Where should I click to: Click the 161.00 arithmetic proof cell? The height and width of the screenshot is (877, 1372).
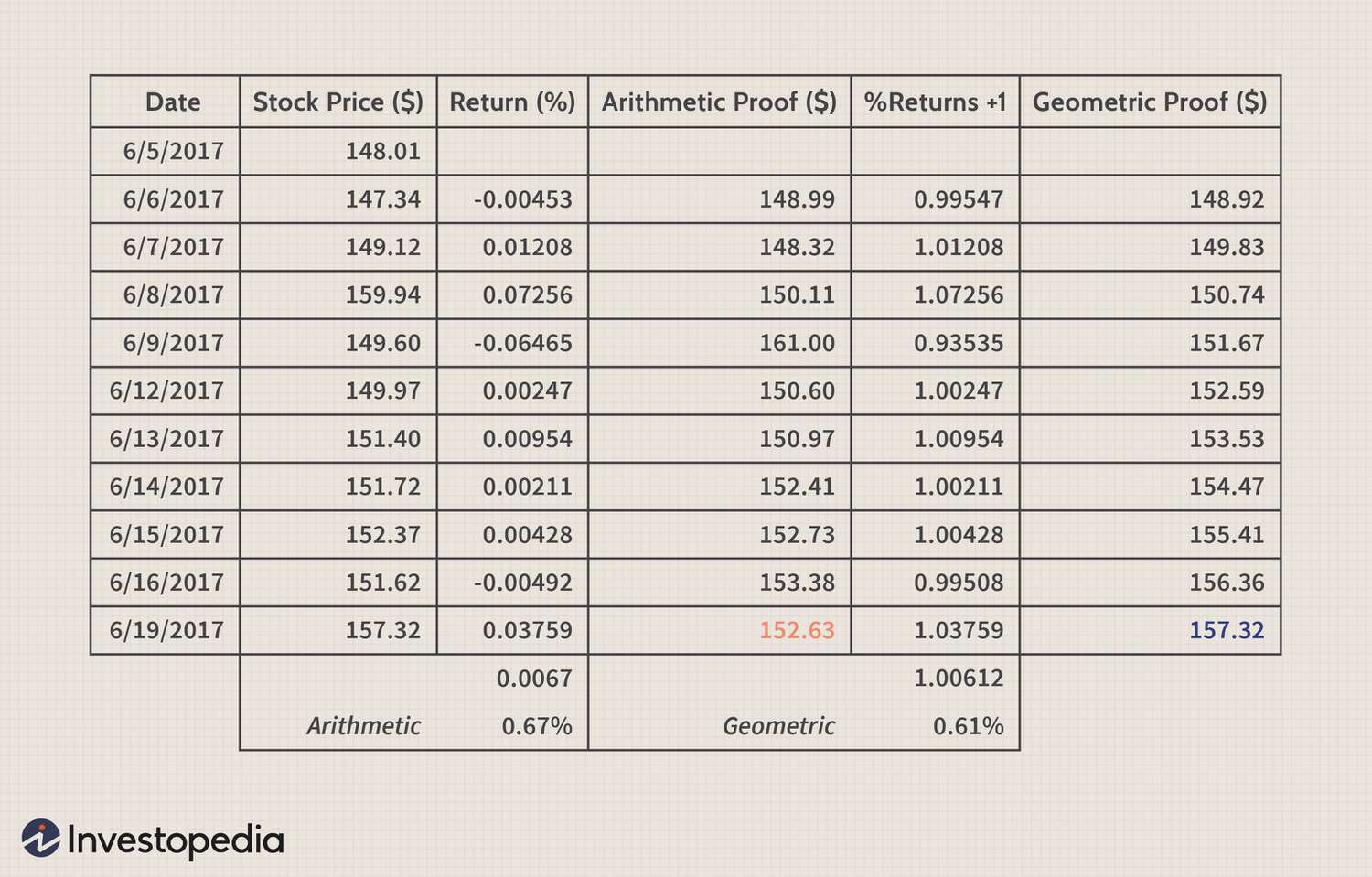[719, 343]
